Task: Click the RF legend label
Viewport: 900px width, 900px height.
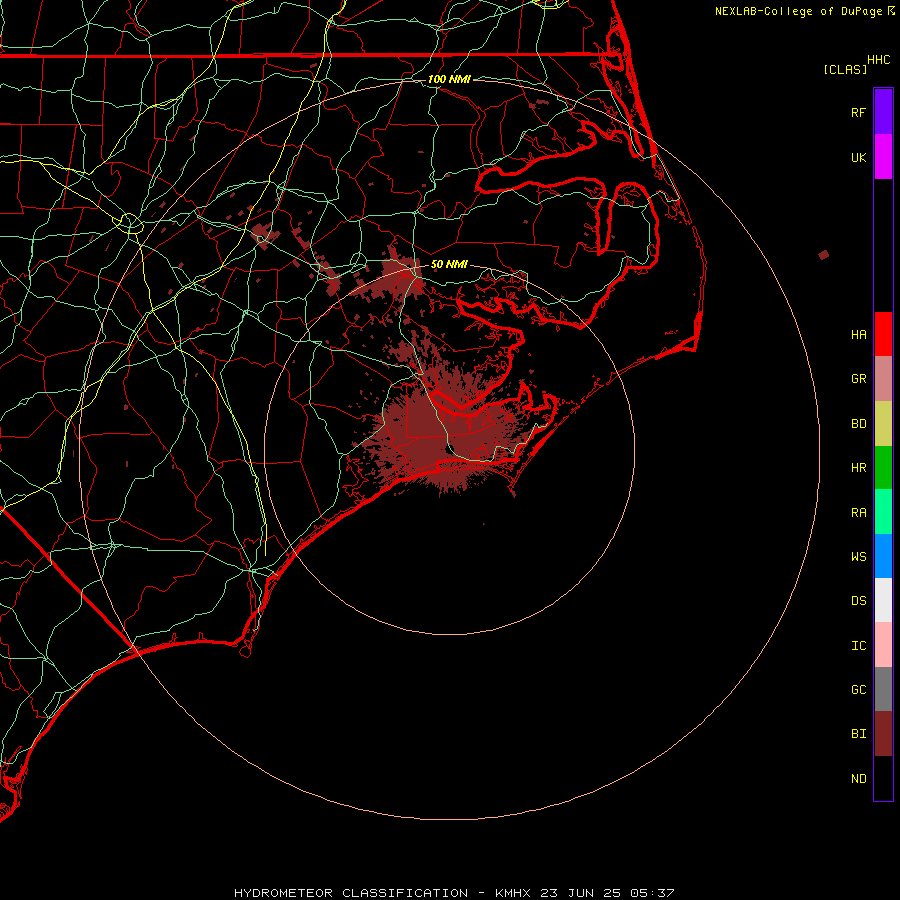Action: (x=858, y=112)
